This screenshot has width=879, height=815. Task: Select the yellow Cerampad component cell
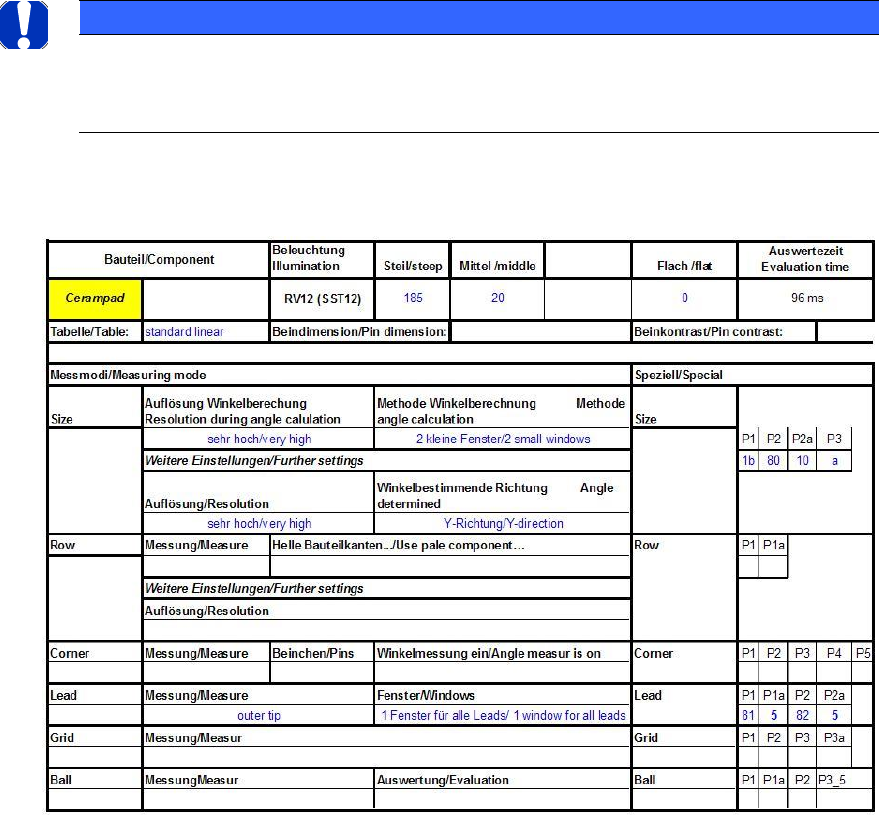[95, 298]
